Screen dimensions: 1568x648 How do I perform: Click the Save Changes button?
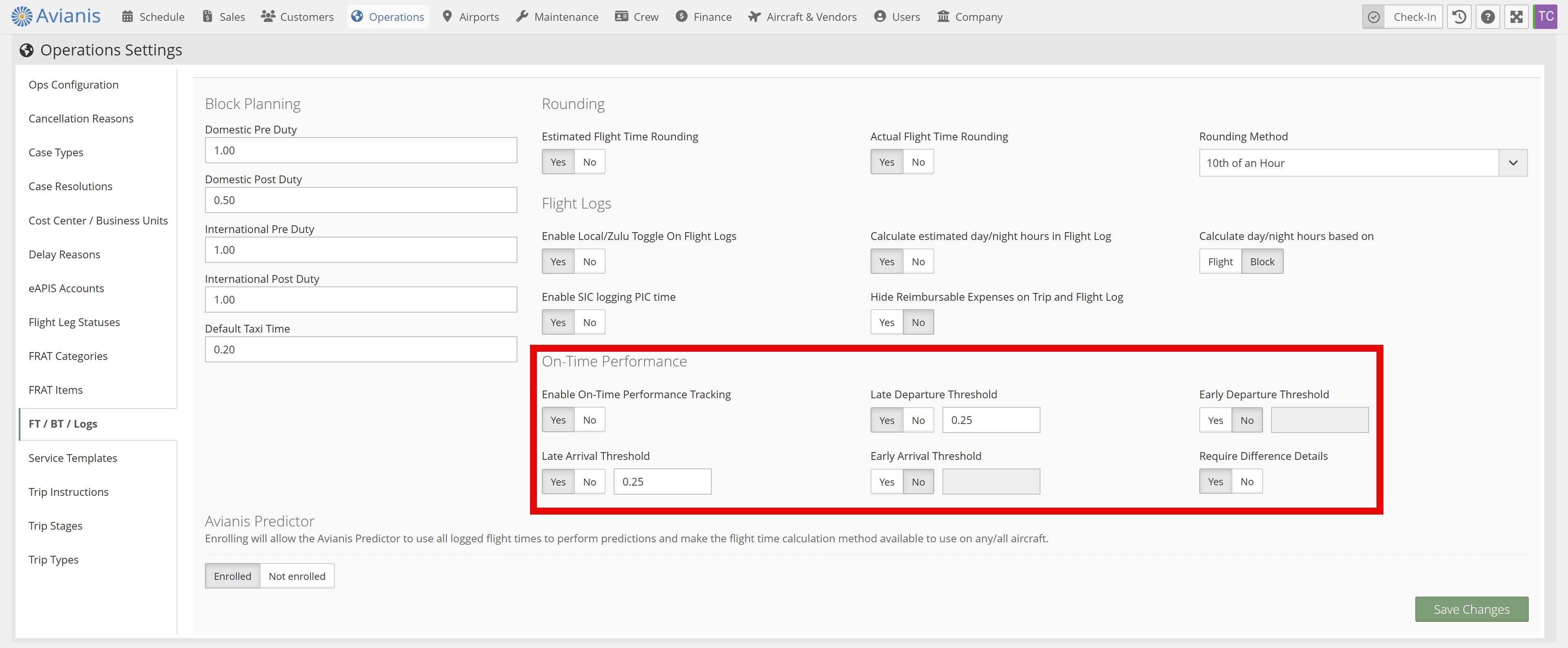tap(1470, 609)
